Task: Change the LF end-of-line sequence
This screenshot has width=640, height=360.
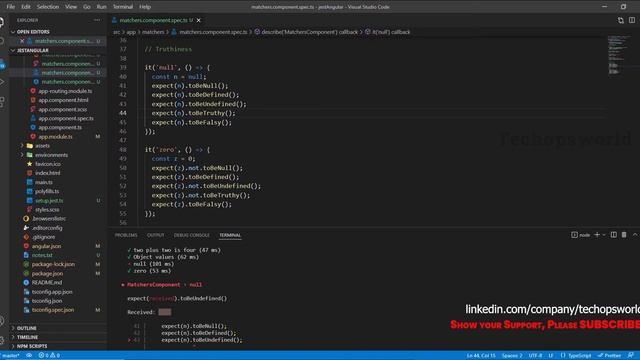Action: coord(551,356)
